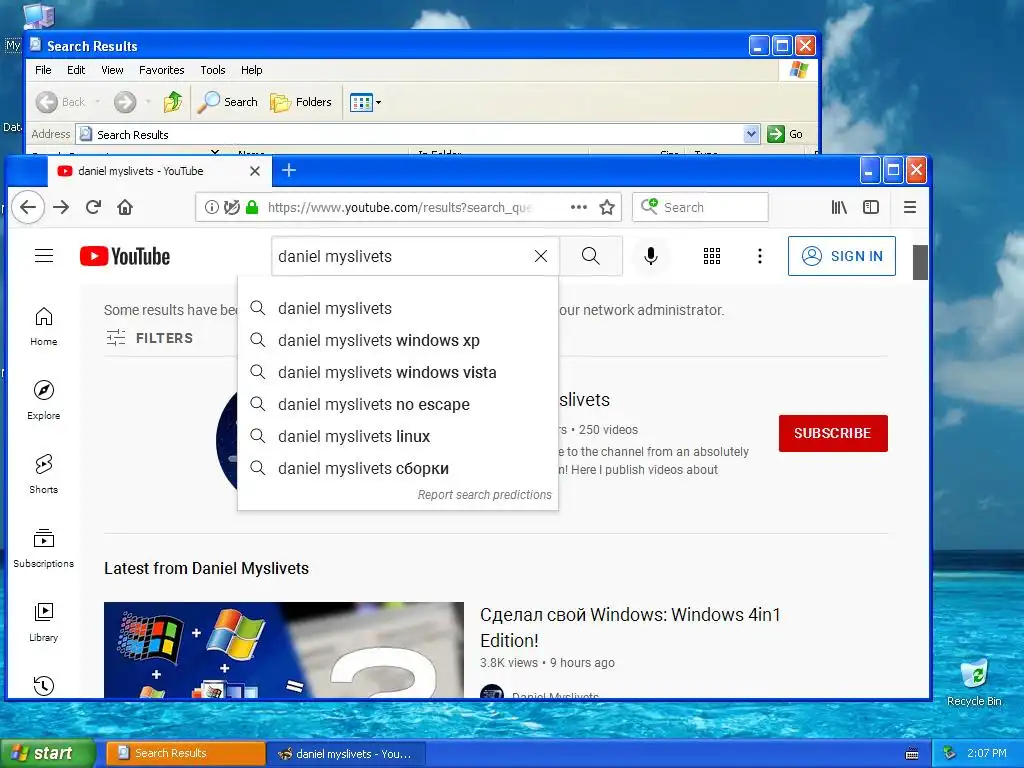Viewport: 1024px width, 768px height.
Task: Open YouTube settings three-dot menu
Action: pyautogui.click(x=760, y=256)
